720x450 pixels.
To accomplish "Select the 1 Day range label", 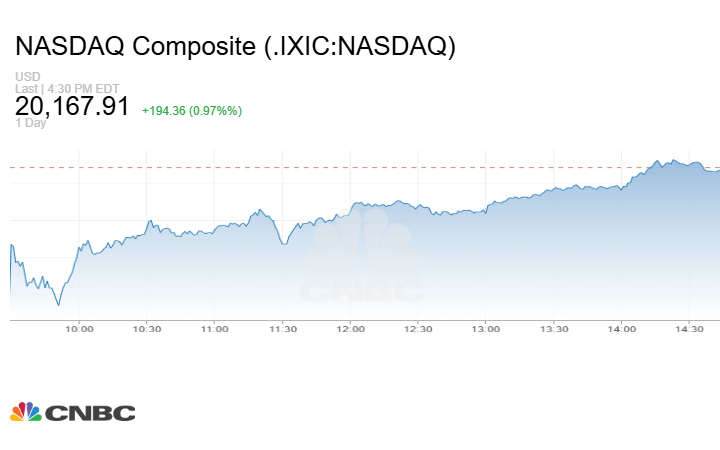I will [29, 124].
